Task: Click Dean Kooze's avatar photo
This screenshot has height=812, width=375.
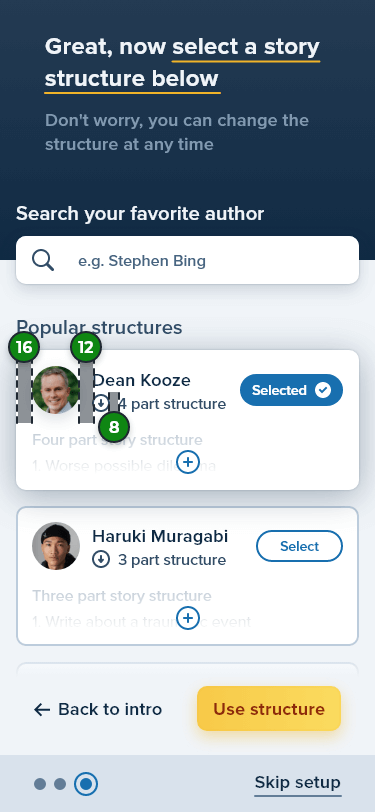Action: pos(56,390)
